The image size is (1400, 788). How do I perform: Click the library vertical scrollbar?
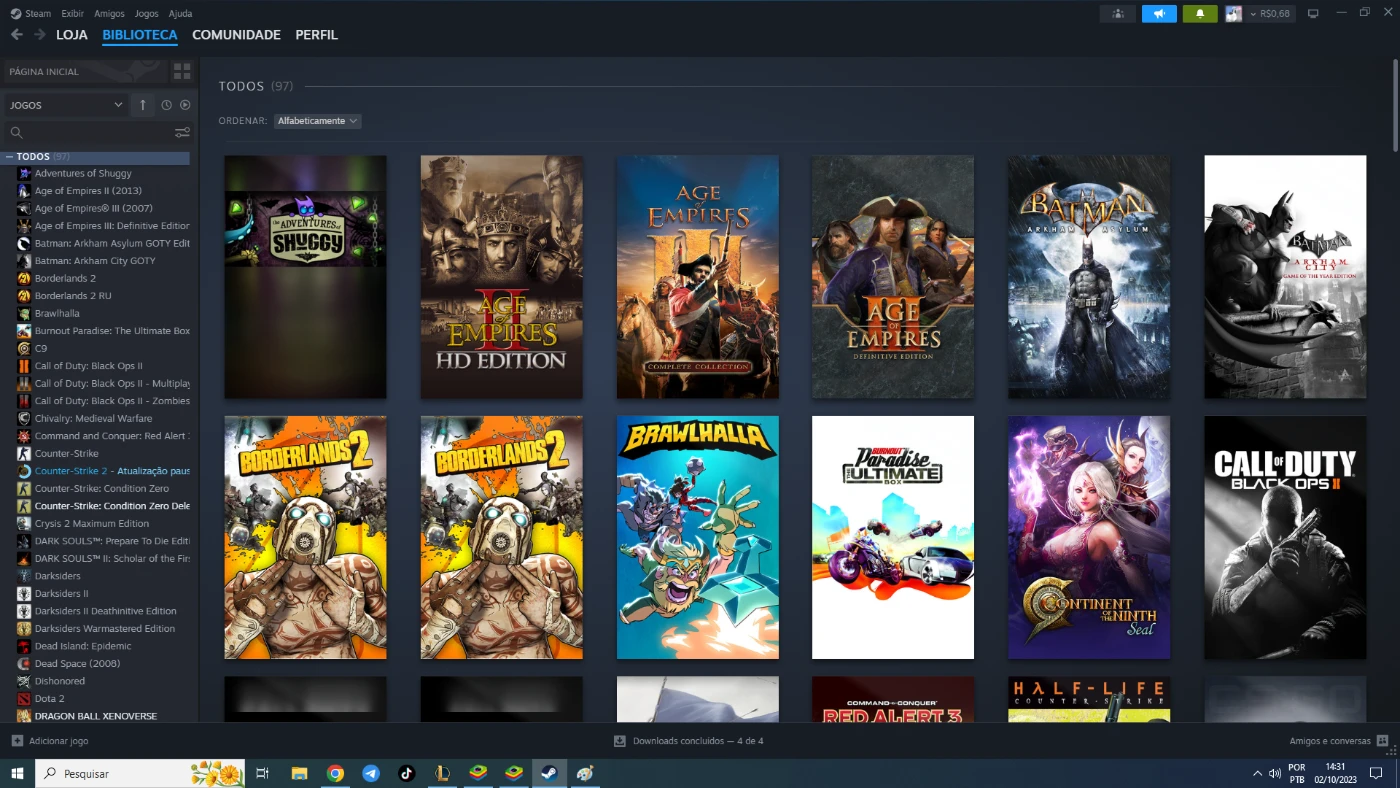click(1395, 105)
